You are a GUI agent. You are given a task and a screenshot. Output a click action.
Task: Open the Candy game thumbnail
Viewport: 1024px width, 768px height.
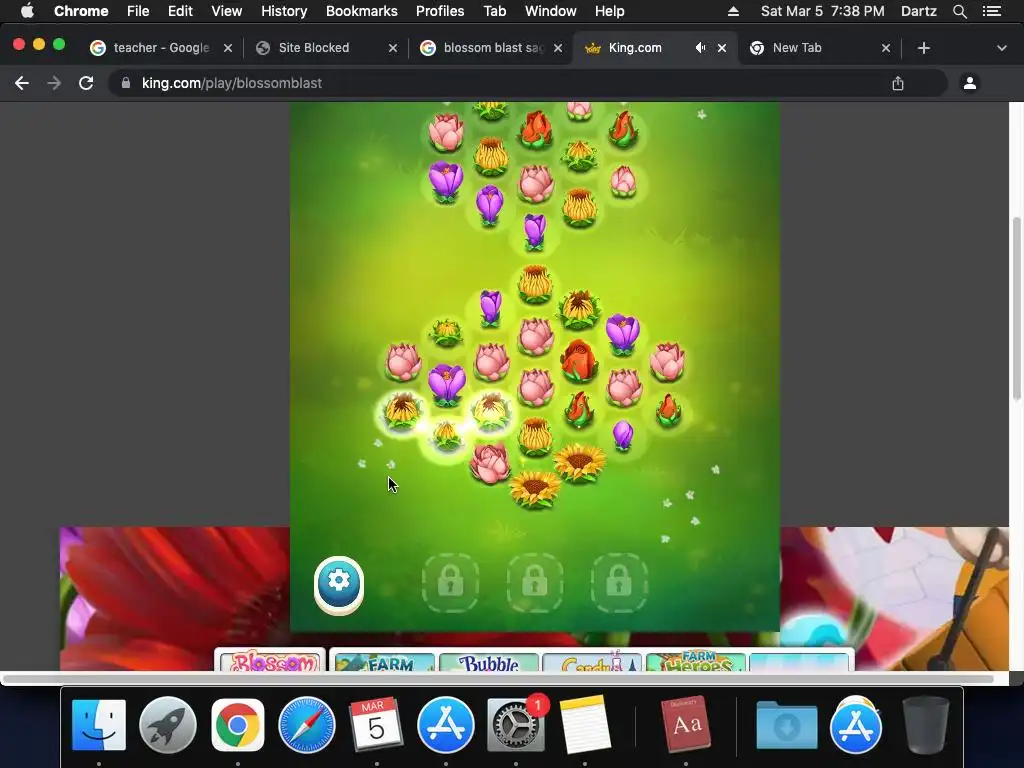[x=592, y=661]
